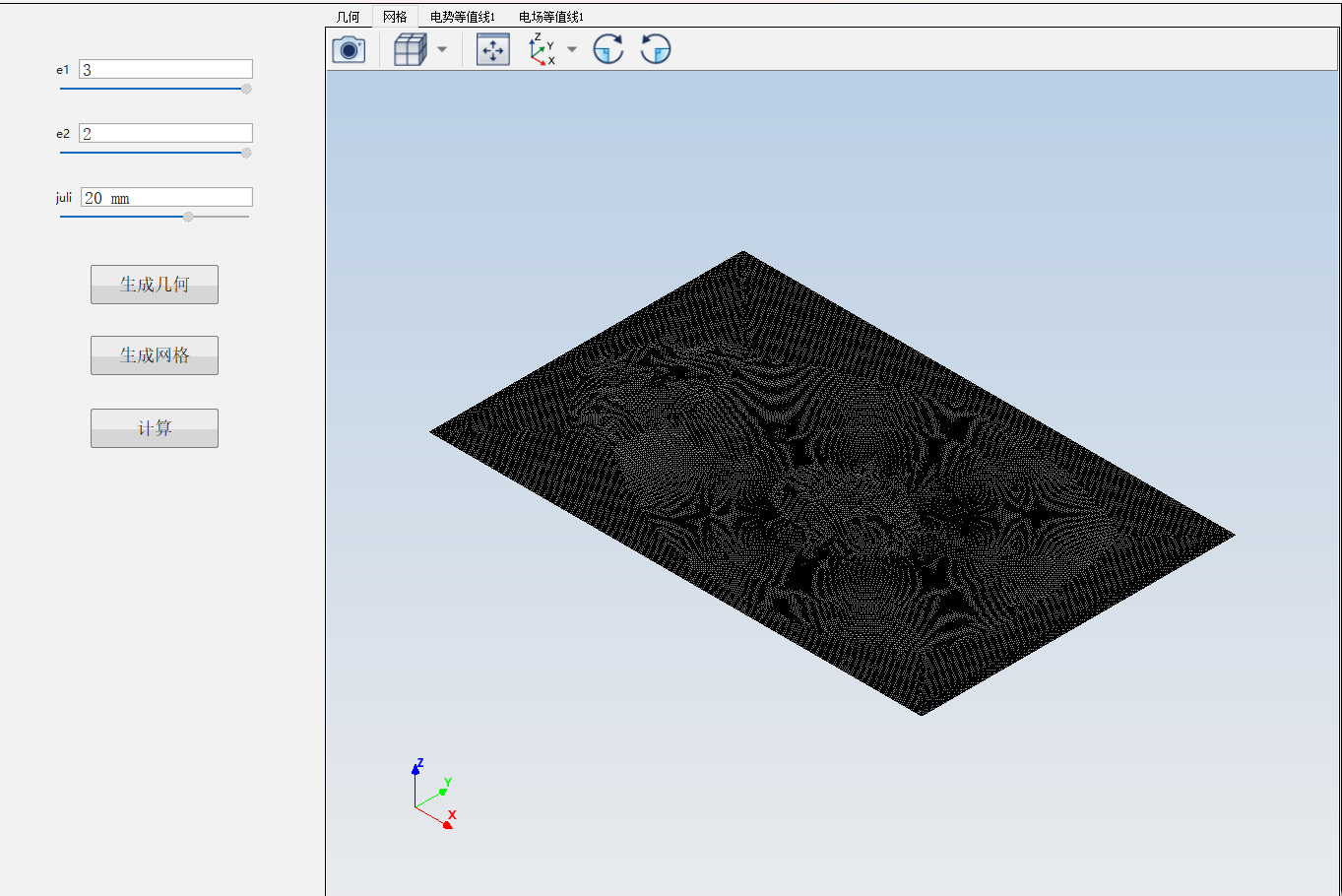This screenshot has height=896, width=1342.
Task: Open the 电场等值线1 tab
Action: click(x=551, y=17)
